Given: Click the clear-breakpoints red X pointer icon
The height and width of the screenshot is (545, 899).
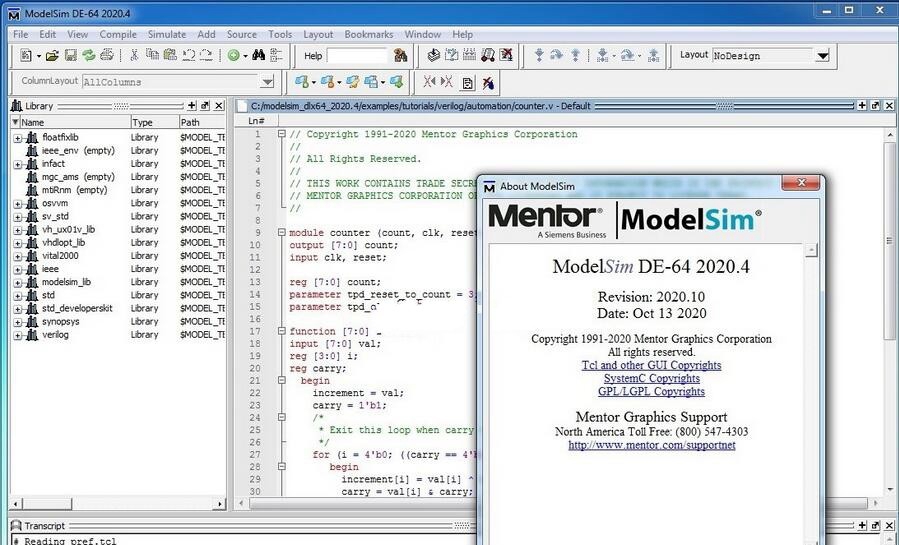Looking at the screenshot, I should tap(488, 83).
